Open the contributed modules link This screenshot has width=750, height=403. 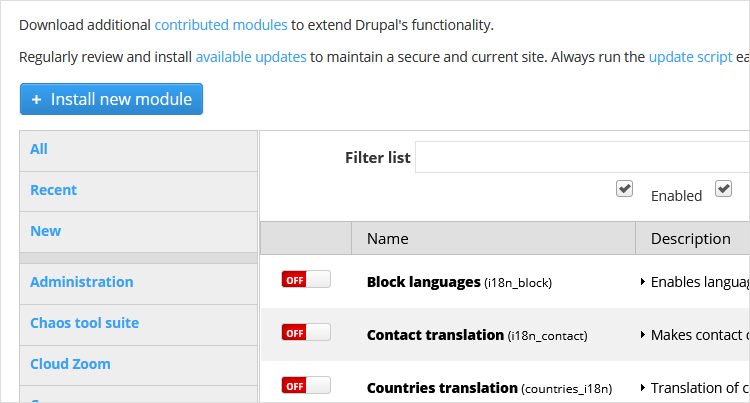[x=221, y=24]
